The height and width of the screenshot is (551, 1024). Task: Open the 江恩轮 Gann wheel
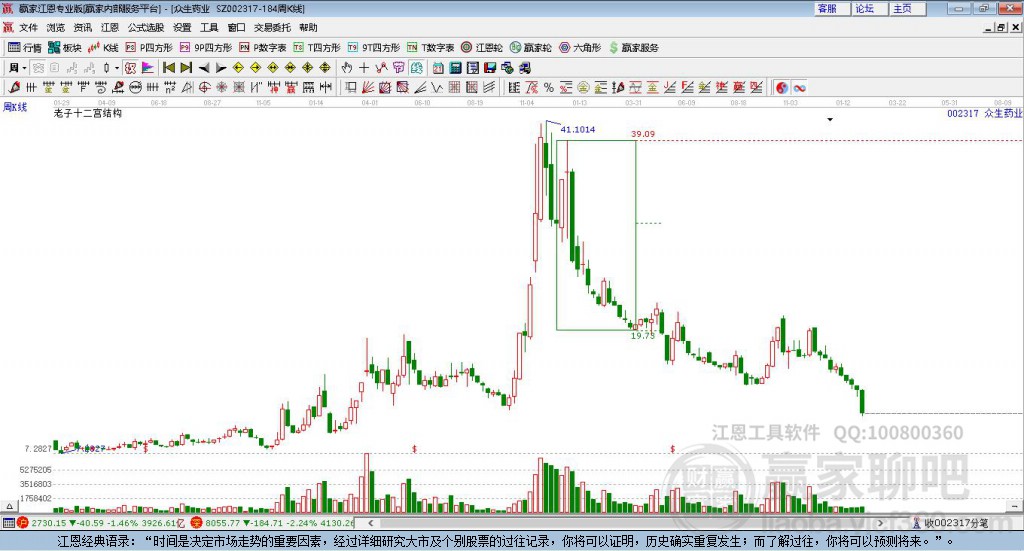point(482,48)
